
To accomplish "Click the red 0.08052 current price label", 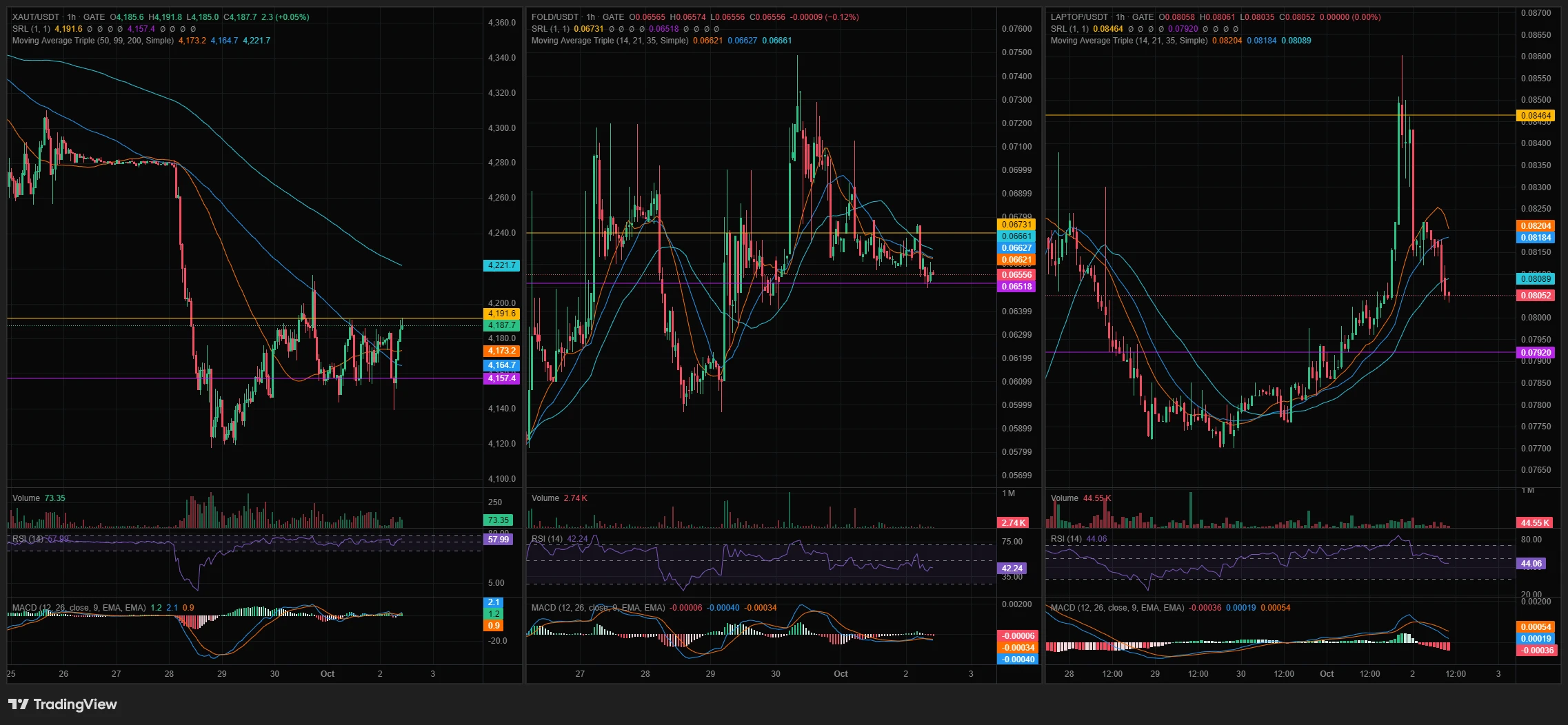I will click(1536, 296).
